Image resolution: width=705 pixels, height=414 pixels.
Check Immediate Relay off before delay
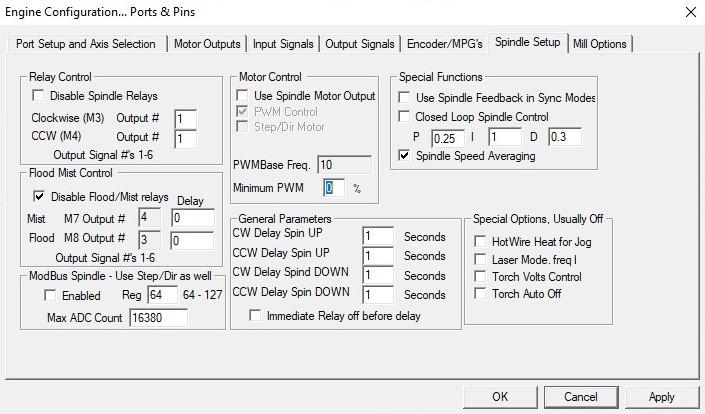tap(255, 316)
